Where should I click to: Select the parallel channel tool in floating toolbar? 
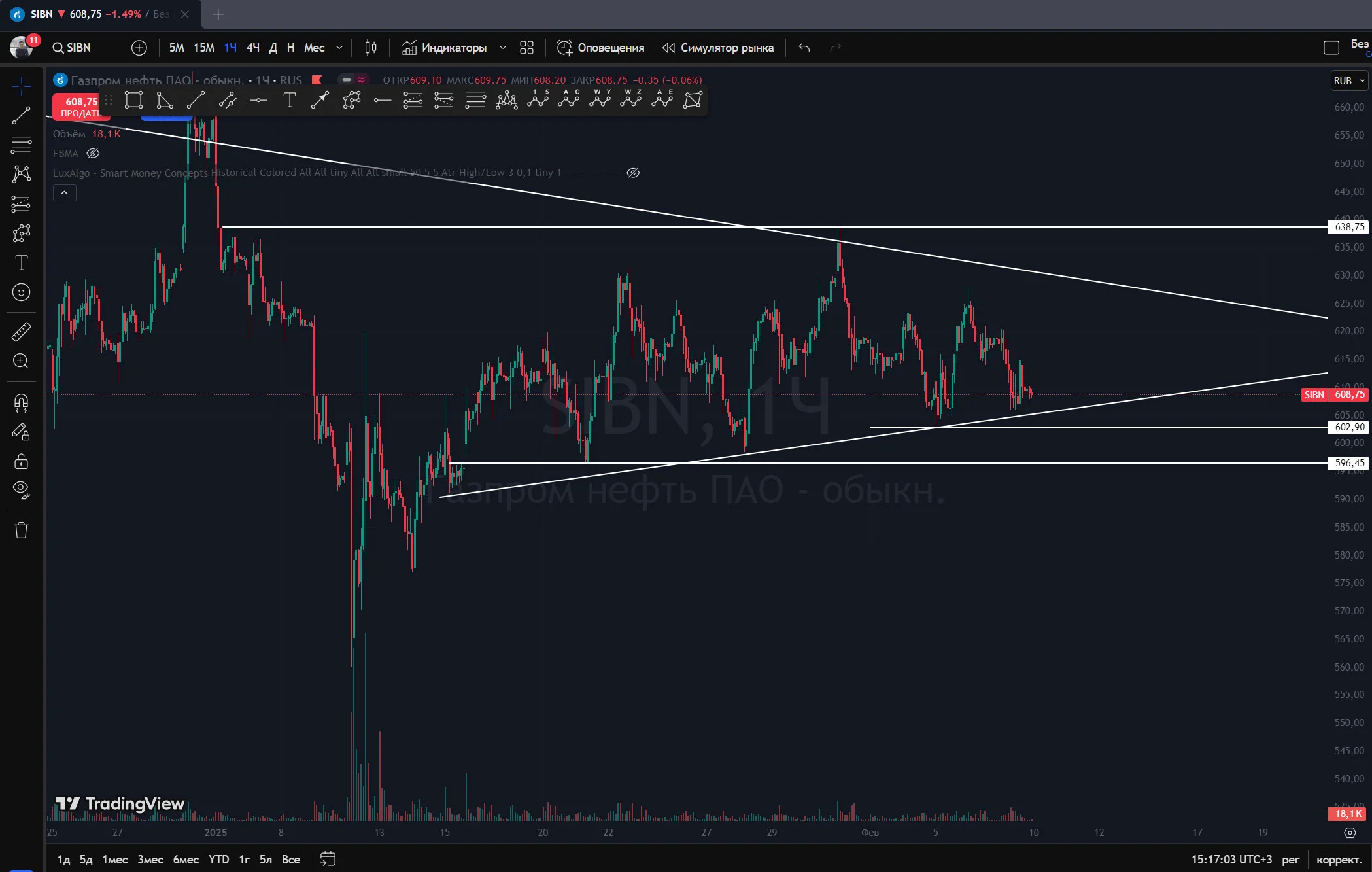point(227,100)
